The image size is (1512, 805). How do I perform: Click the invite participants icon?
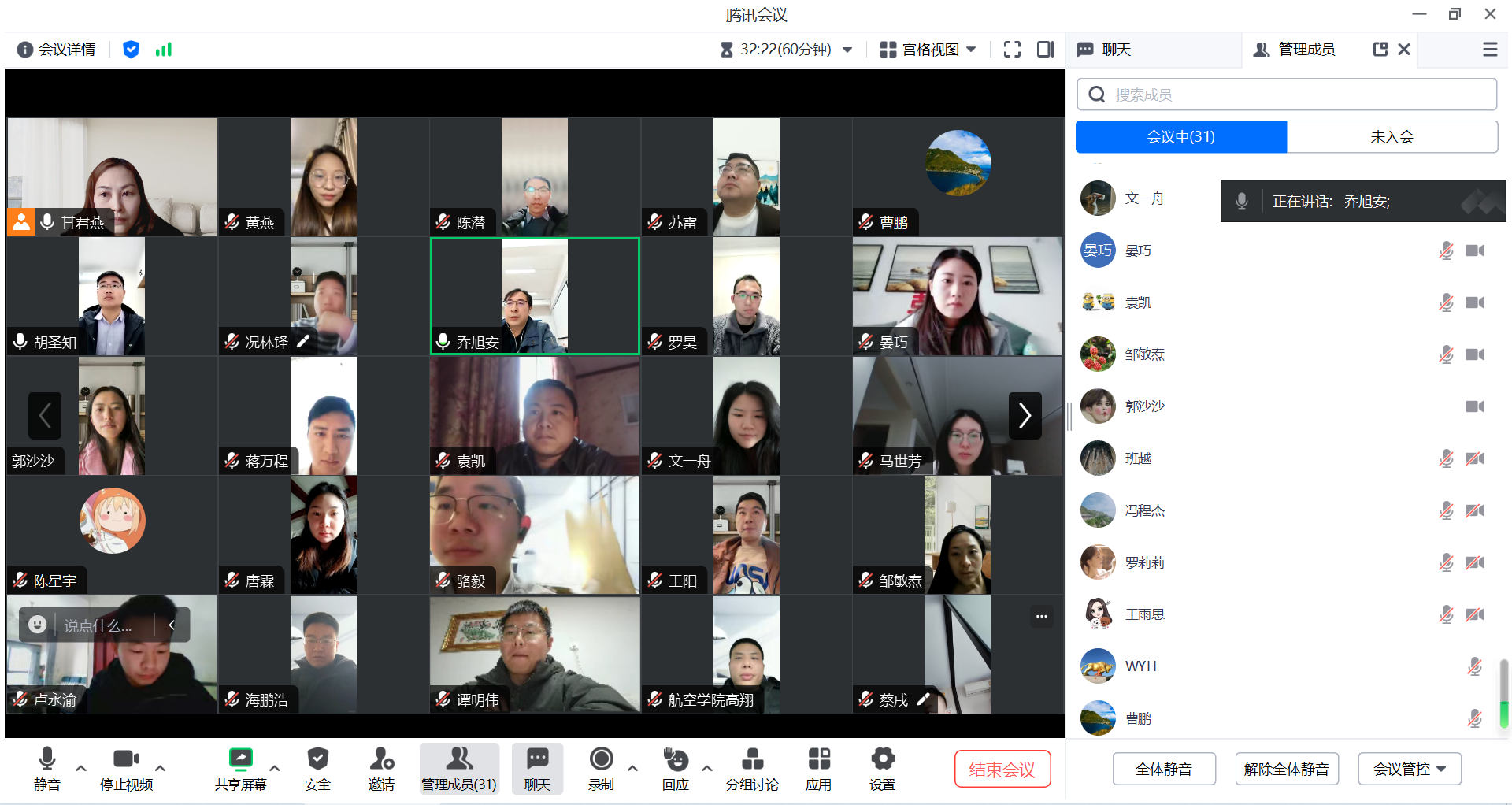tap(381, 759)
